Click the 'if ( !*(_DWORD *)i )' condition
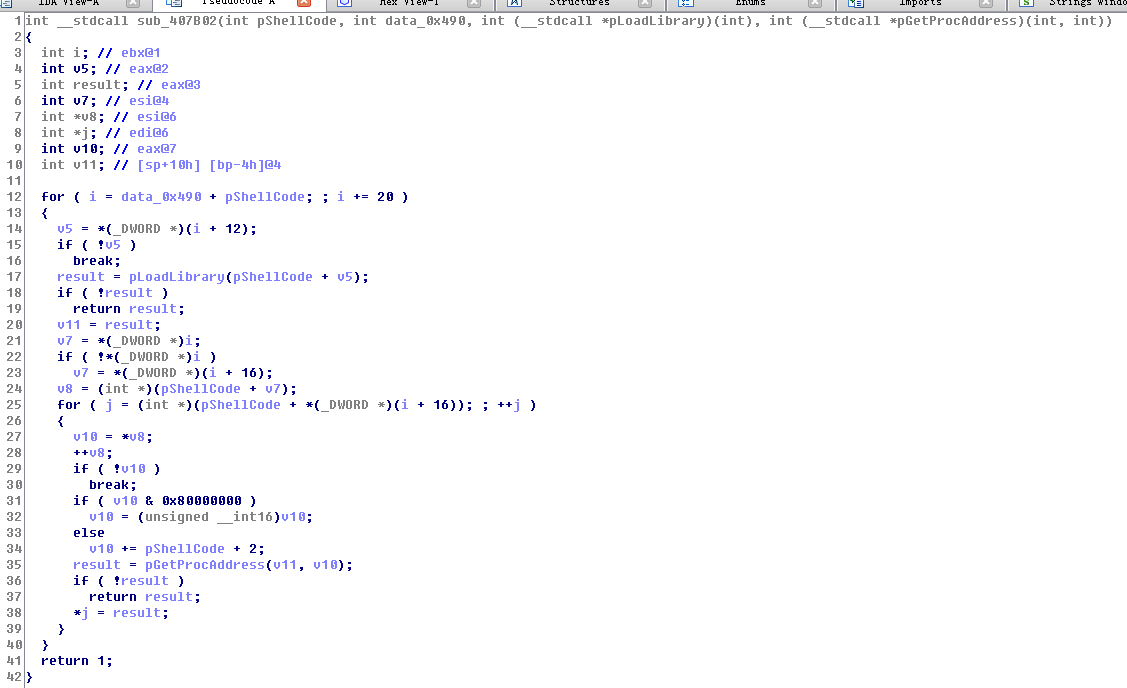This screenshot has width=1127, height=688. [137, 357]
